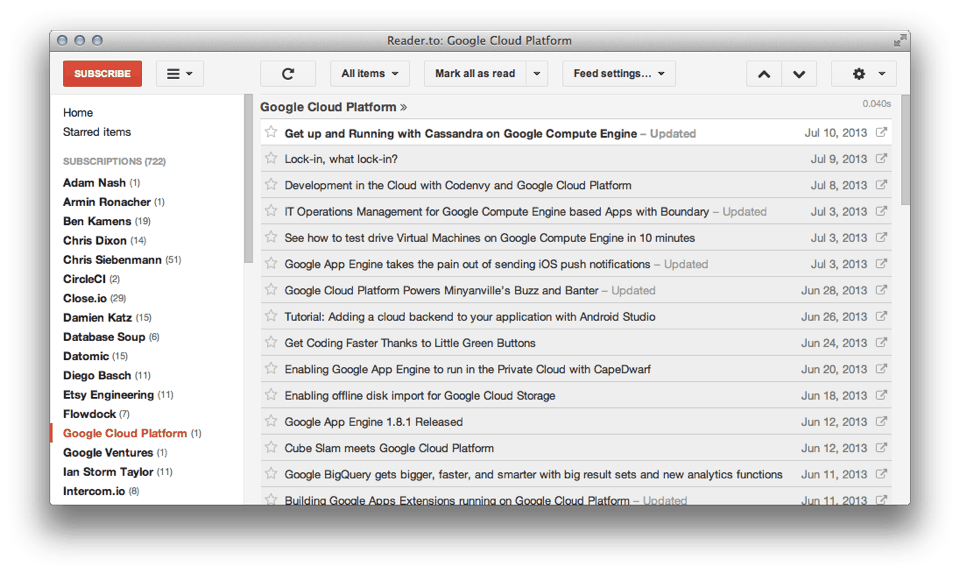The height and width of the screenshot is (574, 960).
Task: Open the gear settings menu
Action: click(x=864, y=73)
